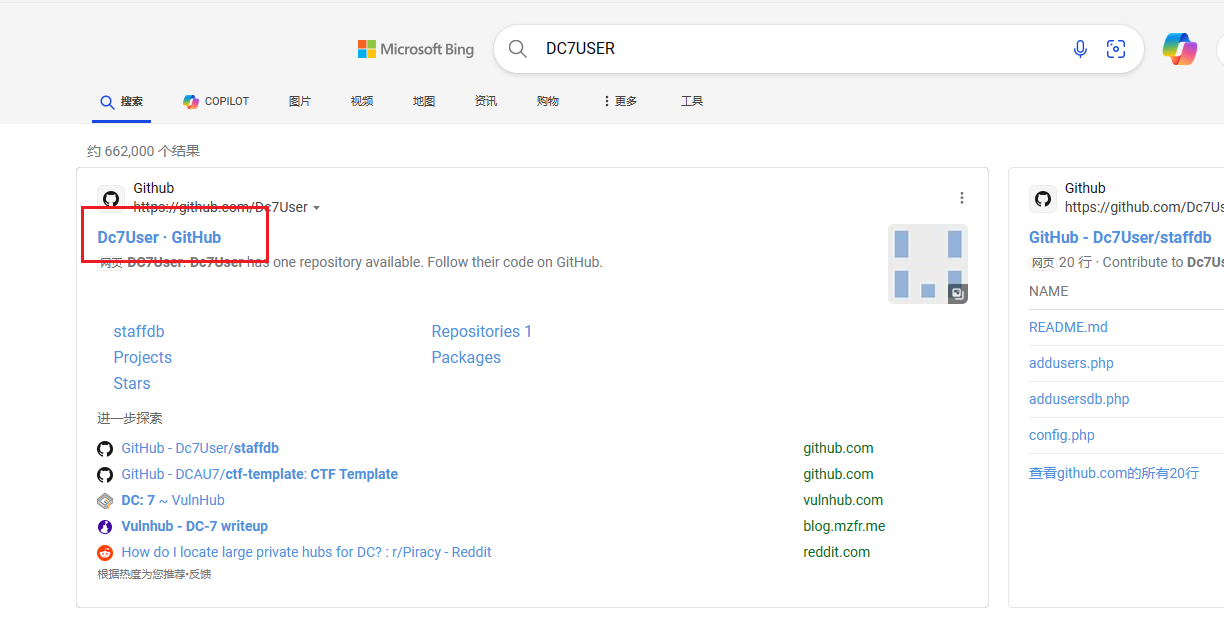Screen dimensions: 1224x624
Task: Open README.md in right panel
Action: click(x=1068, y=327)
